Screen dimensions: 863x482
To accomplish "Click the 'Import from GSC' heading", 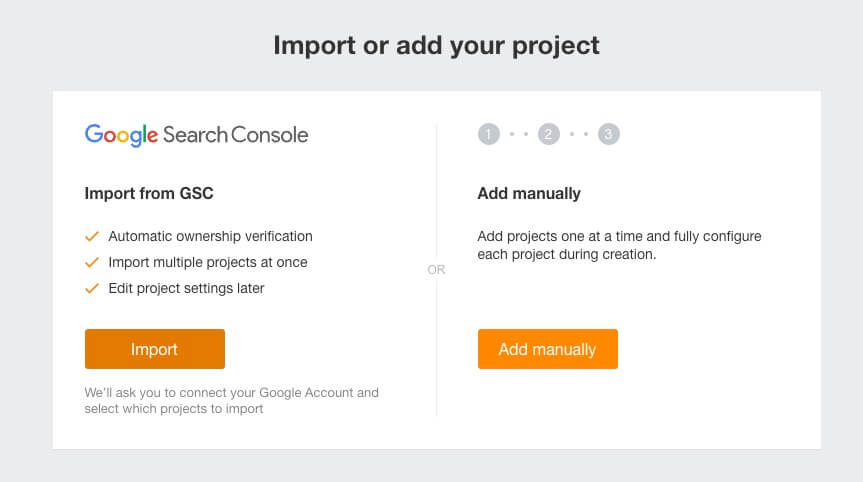I will coord(149,193).
